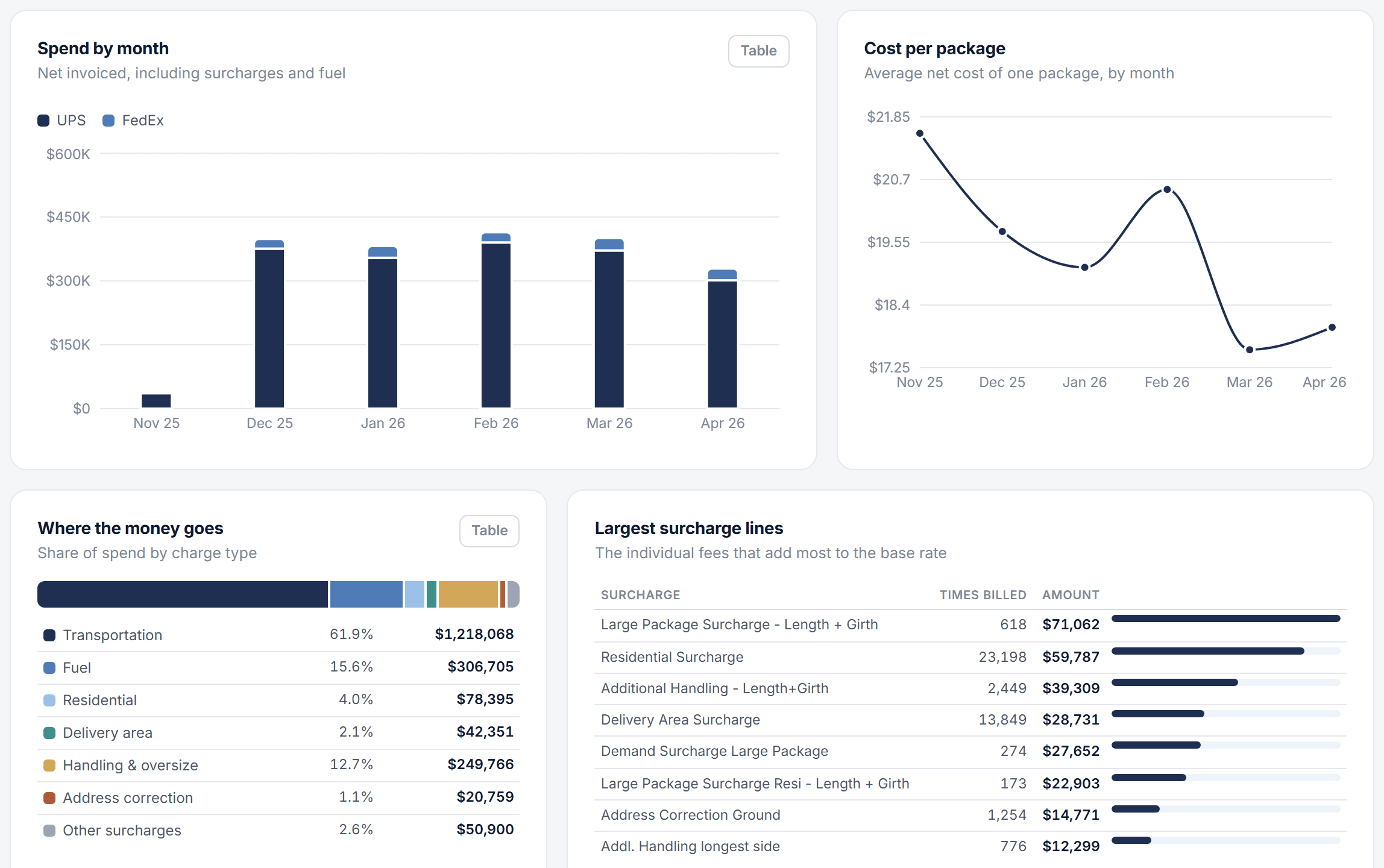Select the Apr 26 UPS bar segment
Viewport: 1384px width, 868px height.
pyautogui.click(x=723, y=344)
